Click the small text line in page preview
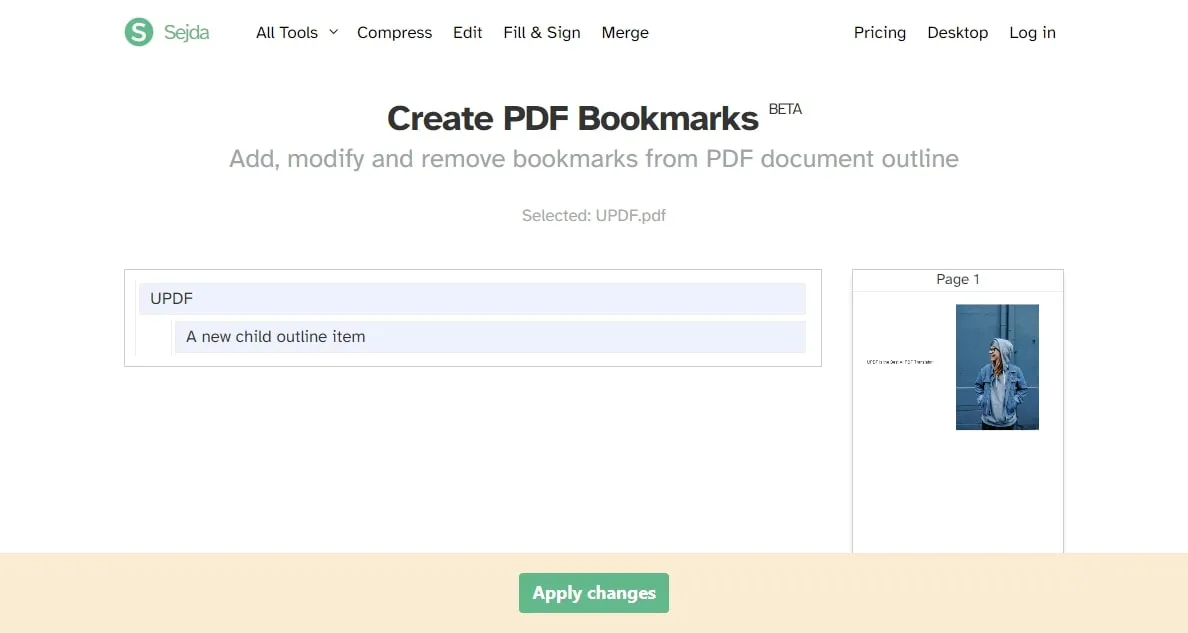The width and height of the screenshot is (1188, 633). coord(899,362)
